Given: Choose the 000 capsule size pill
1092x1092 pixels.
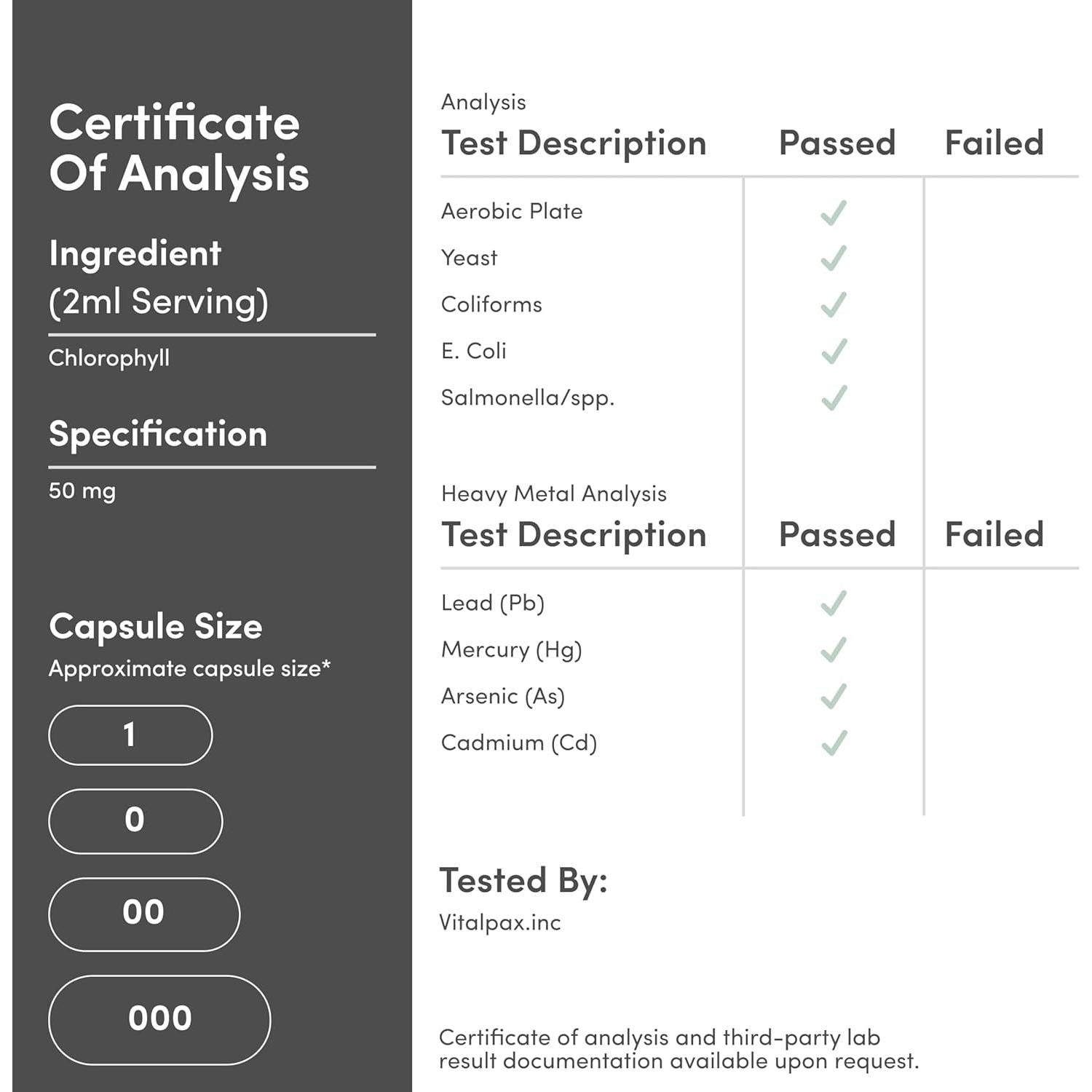Looking at the screenshot, I should [159, 1019].
